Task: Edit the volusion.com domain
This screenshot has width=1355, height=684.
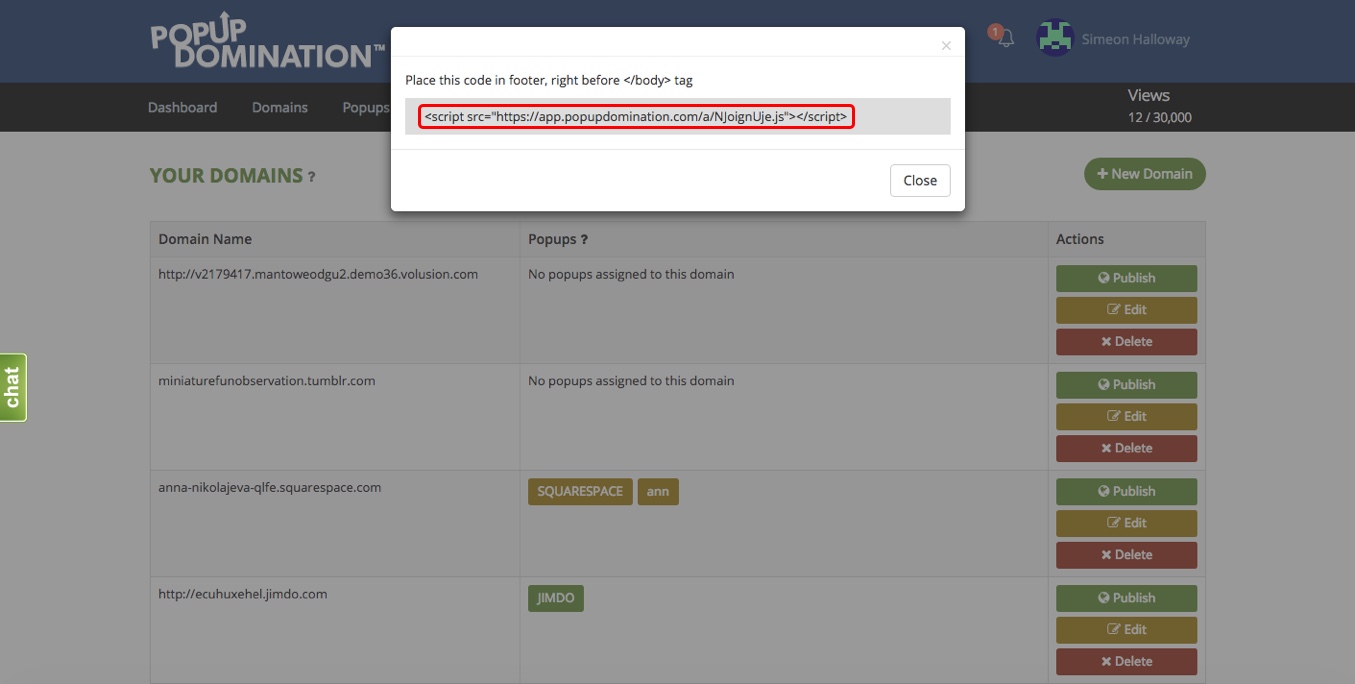Action: [1126, 310]
